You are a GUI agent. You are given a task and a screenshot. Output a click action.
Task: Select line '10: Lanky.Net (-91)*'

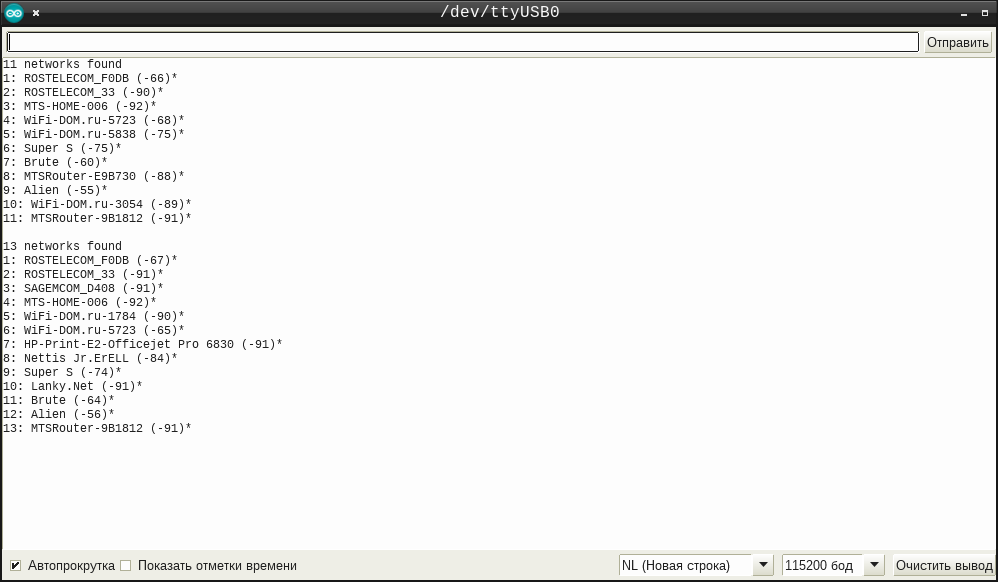pyautogui.click(x=73, y=387)
